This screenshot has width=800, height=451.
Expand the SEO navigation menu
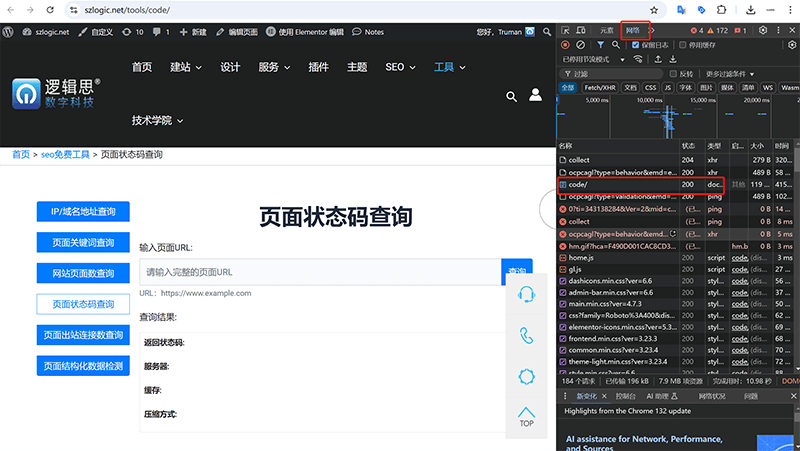point(400,67)
